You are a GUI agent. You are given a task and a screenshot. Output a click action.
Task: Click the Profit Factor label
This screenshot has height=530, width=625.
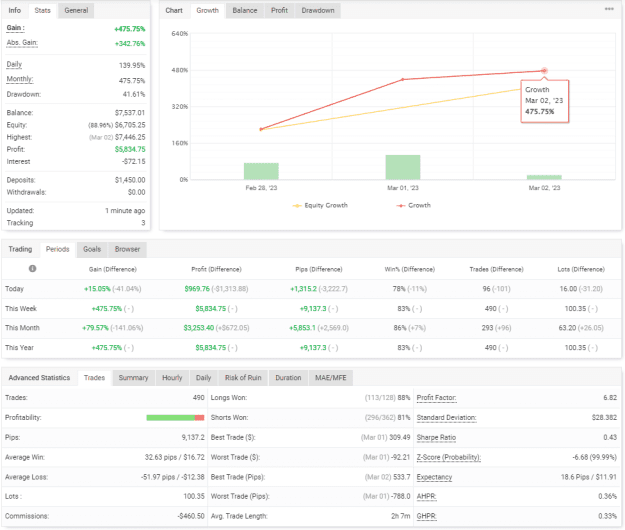point(436,398)
